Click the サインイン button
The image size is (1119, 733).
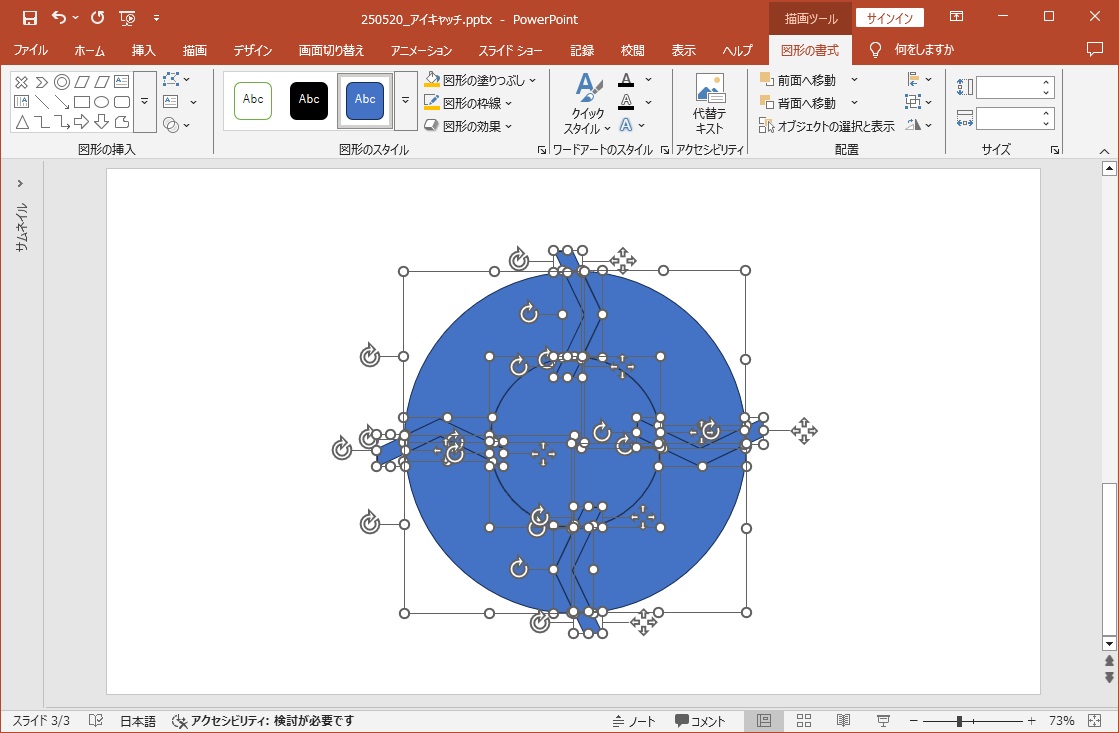(889, 18)
